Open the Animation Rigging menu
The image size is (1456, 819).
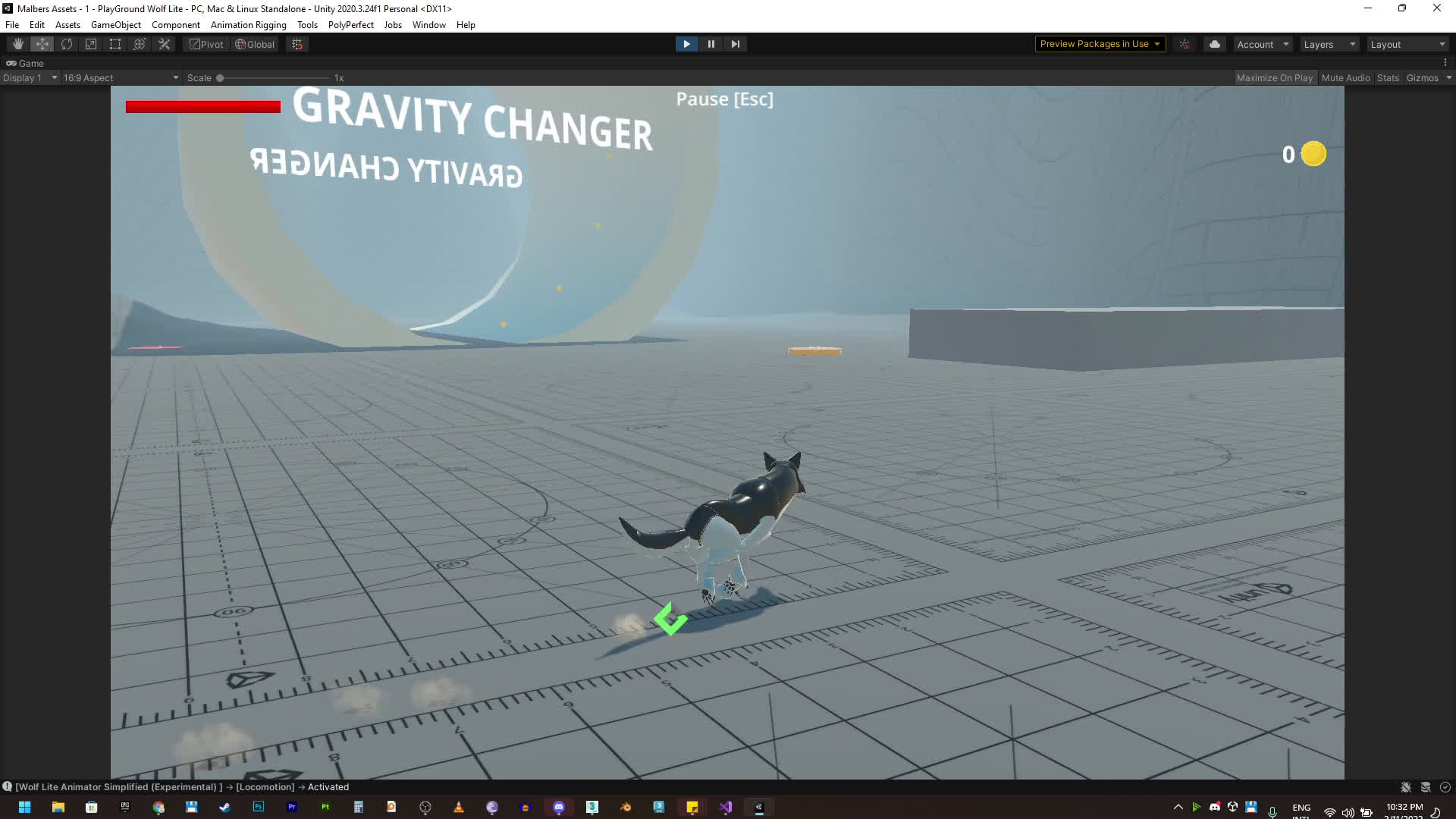248,24
